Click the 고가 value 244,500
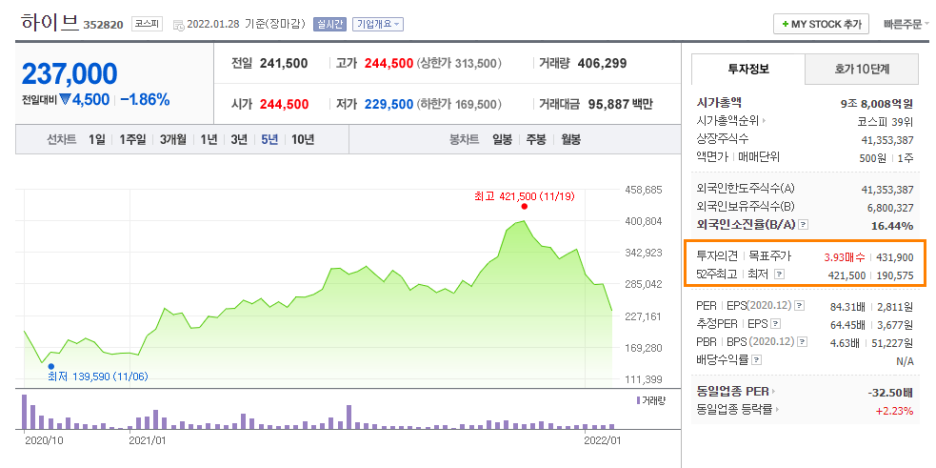 click(389, 63)
